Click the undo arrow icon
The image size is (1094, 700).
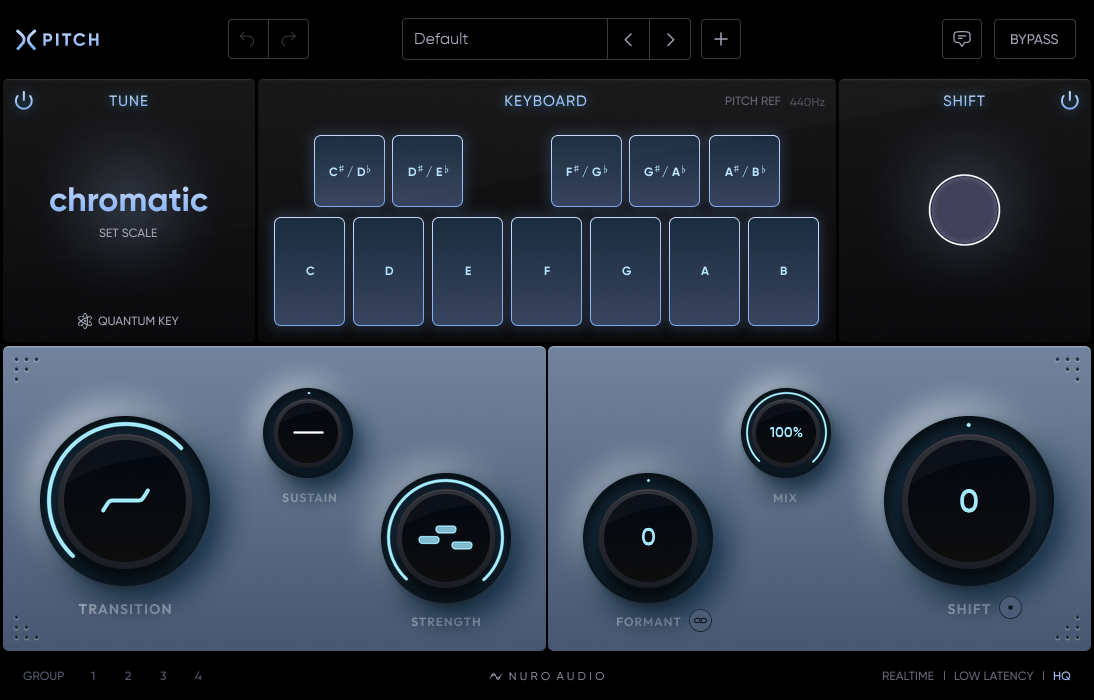pos(248,39)
